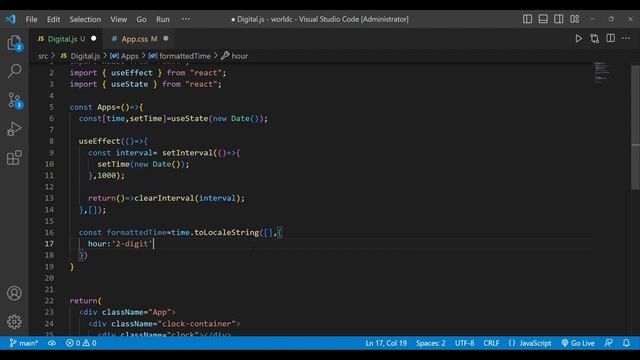The image size is (640, 360).
Task: Open the Selection menu
Action: click(x=85, y=19)
